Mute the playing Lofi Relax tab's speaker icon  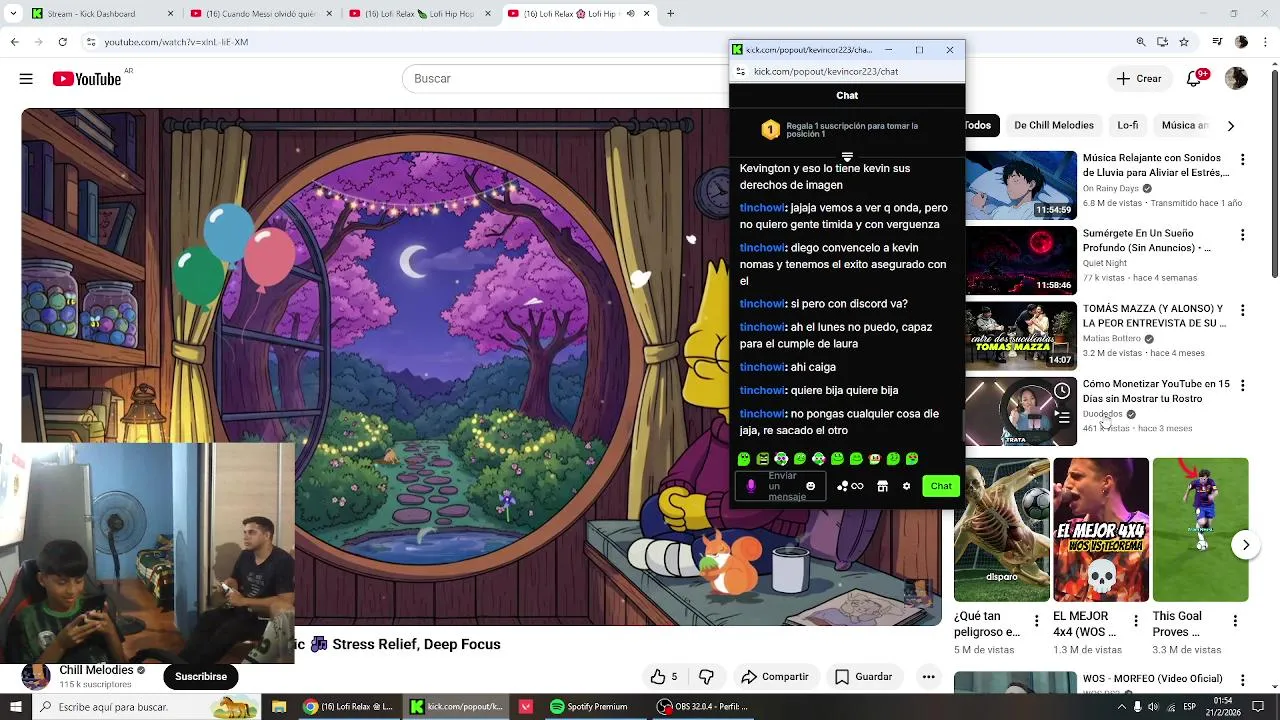pos(631,14)
